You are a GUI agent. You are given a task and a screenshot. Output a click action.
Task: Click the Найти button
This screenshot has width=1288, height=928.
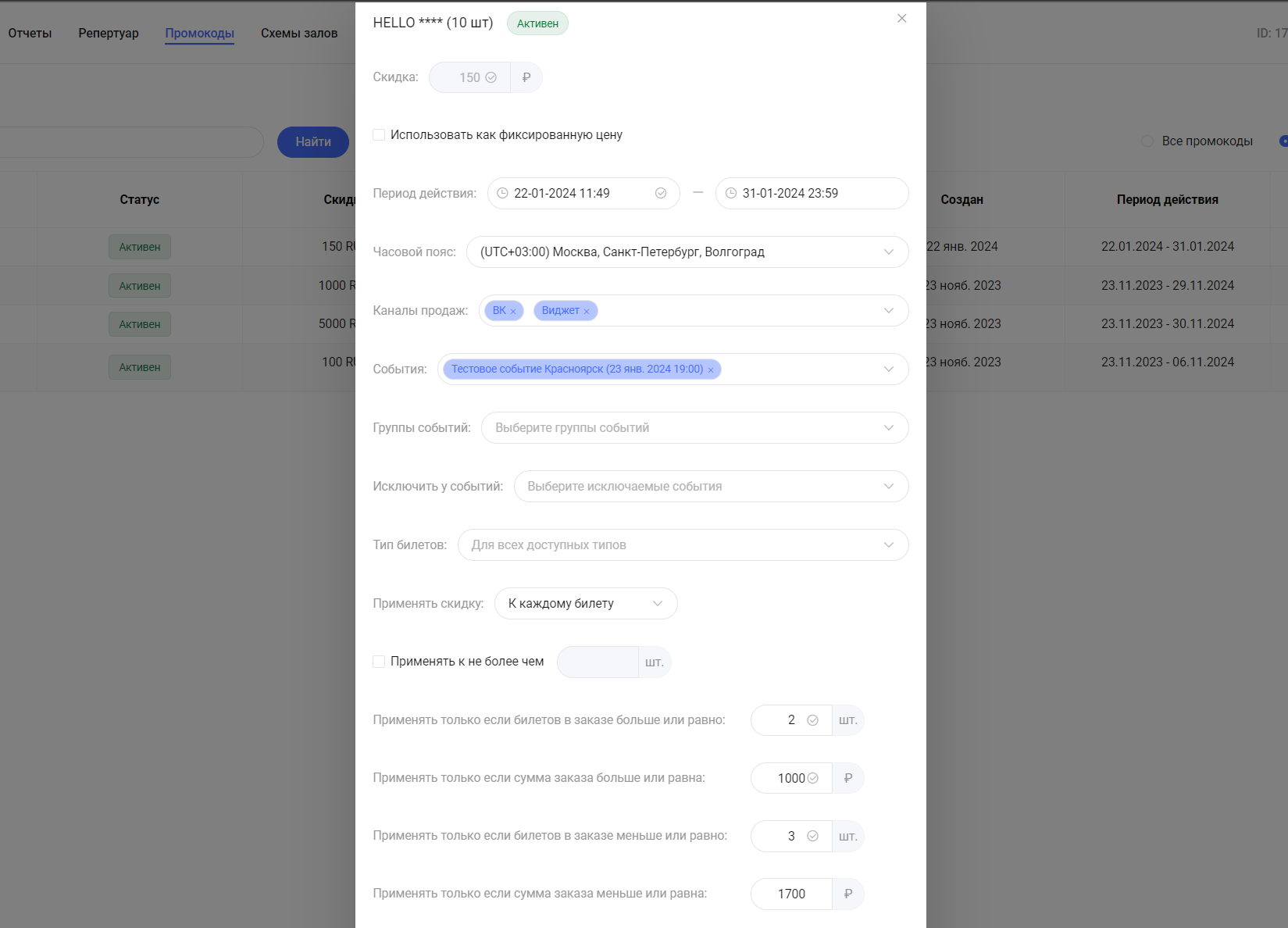pos(313,141)
